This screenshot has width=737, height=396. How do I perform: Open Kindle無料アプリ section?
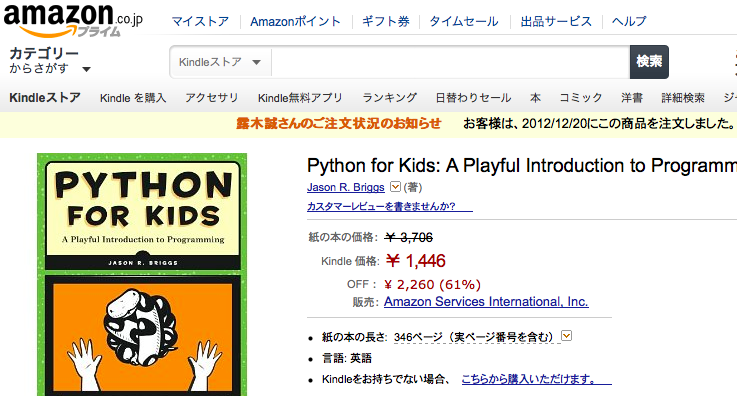300,98
